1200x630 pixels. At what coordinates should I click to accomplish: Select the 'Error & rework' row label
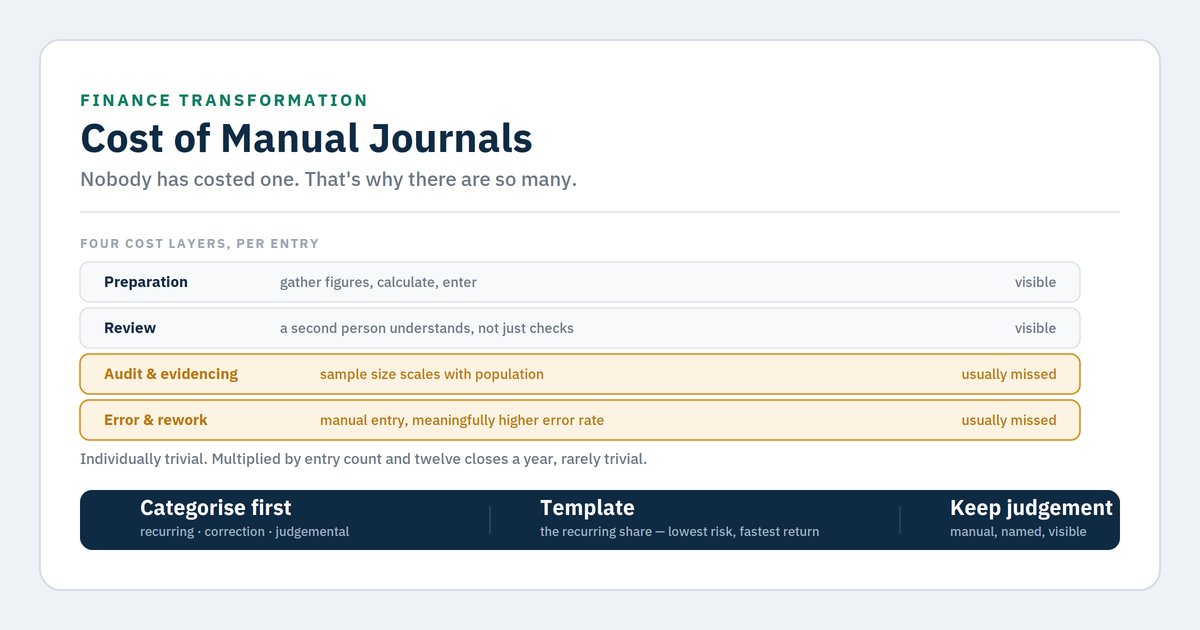pyautogui.click(x=156, y=420)
